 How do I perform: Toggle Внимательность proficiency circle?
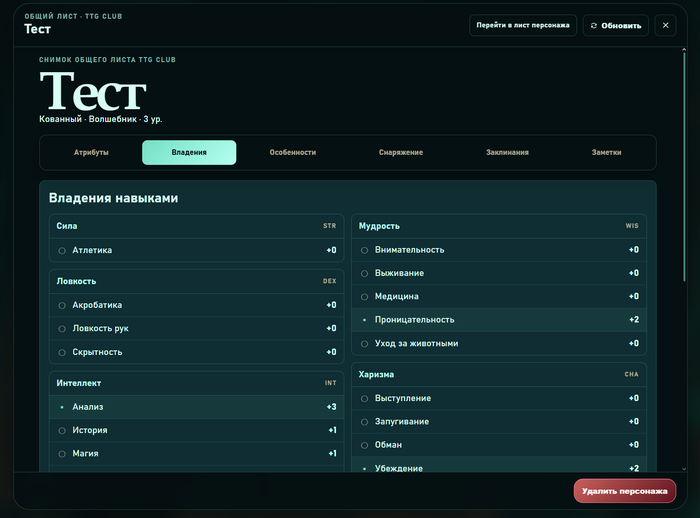[364, 250]
